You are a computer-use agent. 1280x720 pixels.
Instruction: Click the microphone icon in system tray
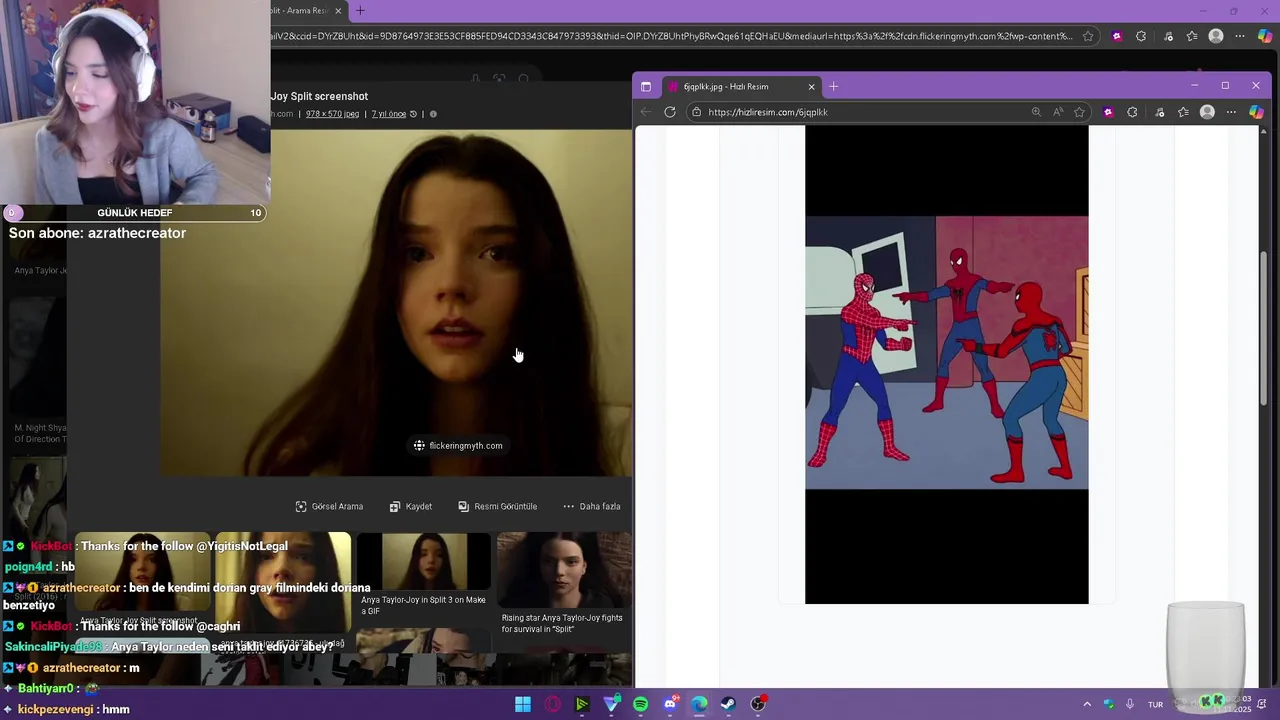(x=1130, y=704)
